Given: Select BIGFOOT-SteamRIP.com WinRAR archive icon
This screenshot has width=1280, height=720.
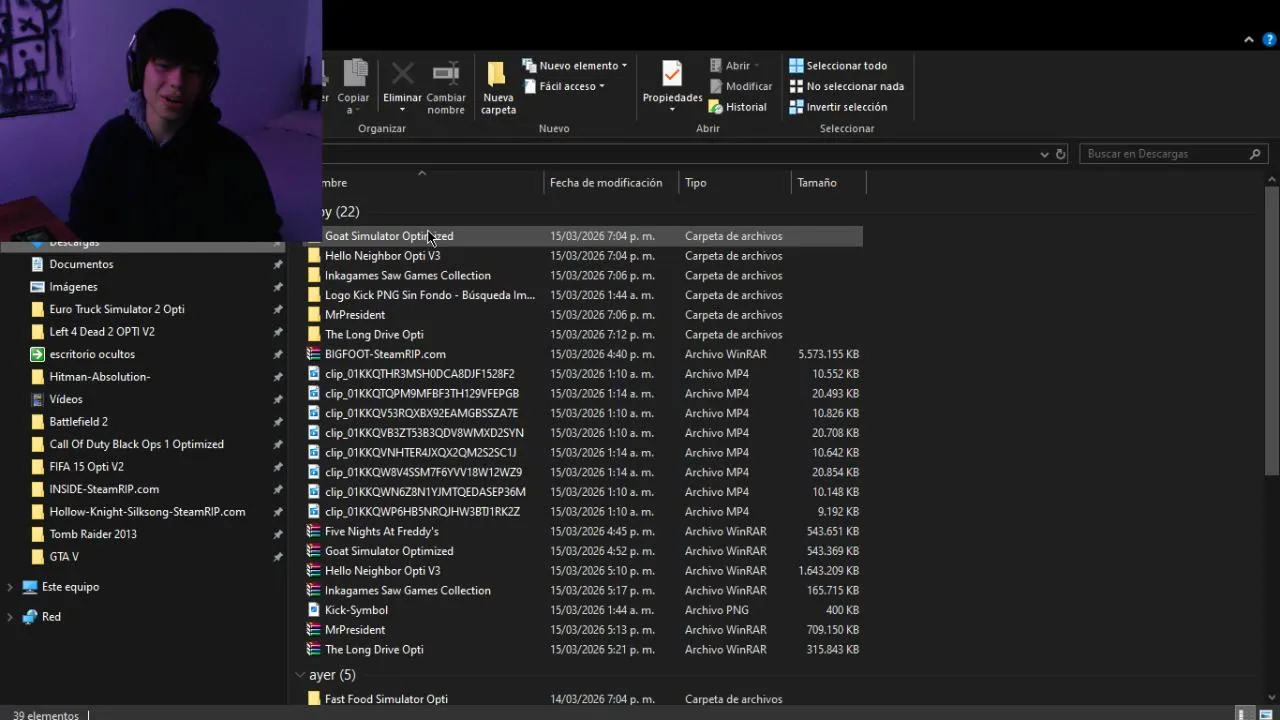Looking at the screenshot, I should click(x=314, y=354).
